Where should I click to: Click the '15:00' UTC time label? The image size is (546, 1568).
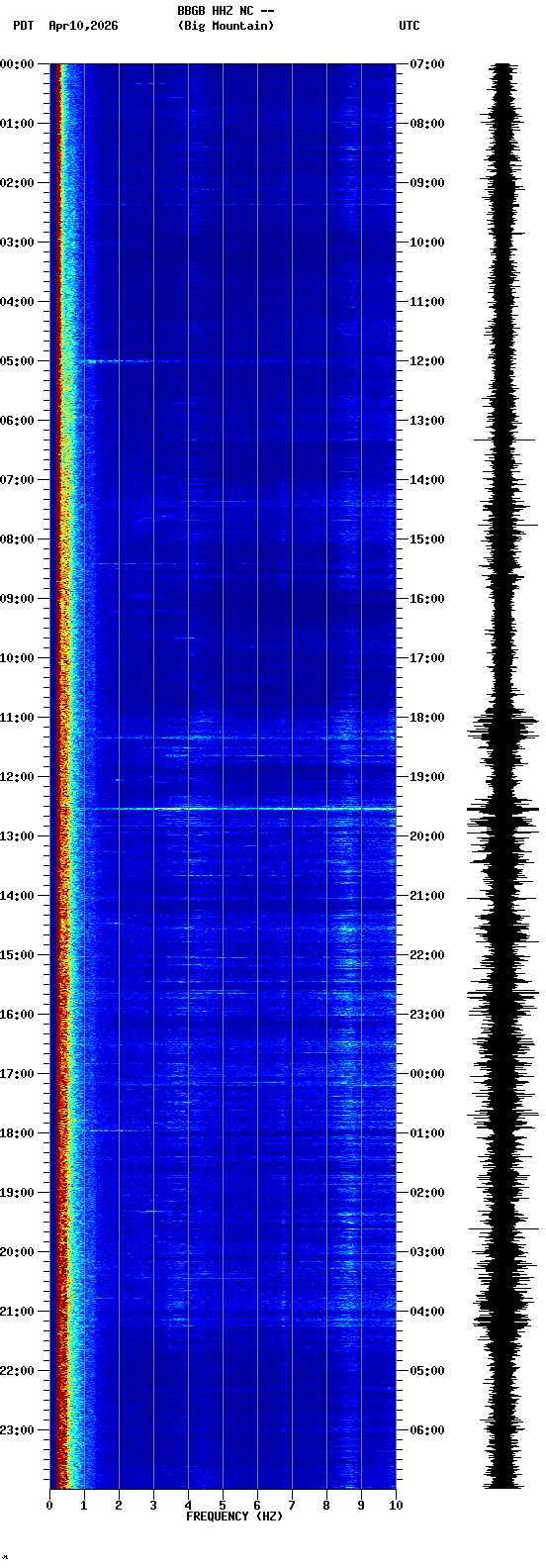pyautogui.click(x=427, y=539)
